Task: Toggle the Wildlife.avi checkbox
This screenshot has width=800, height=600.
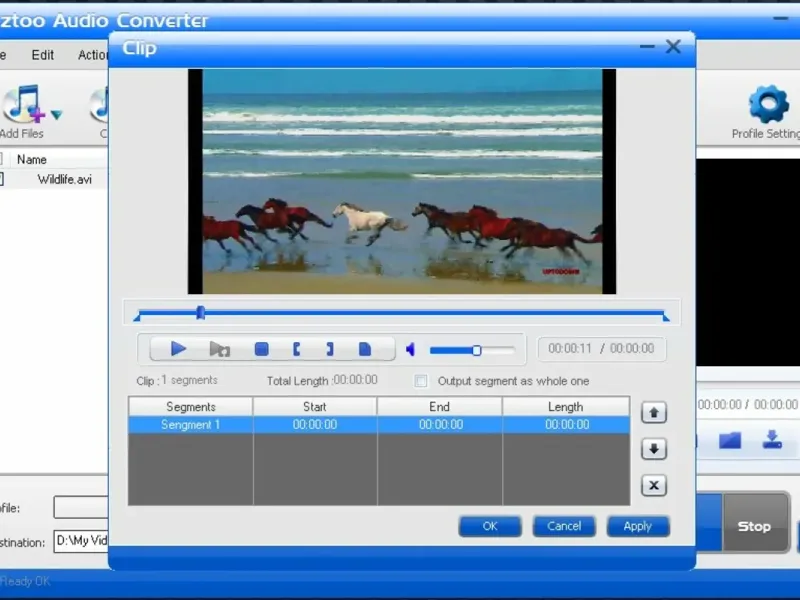Action: (2, 179)
